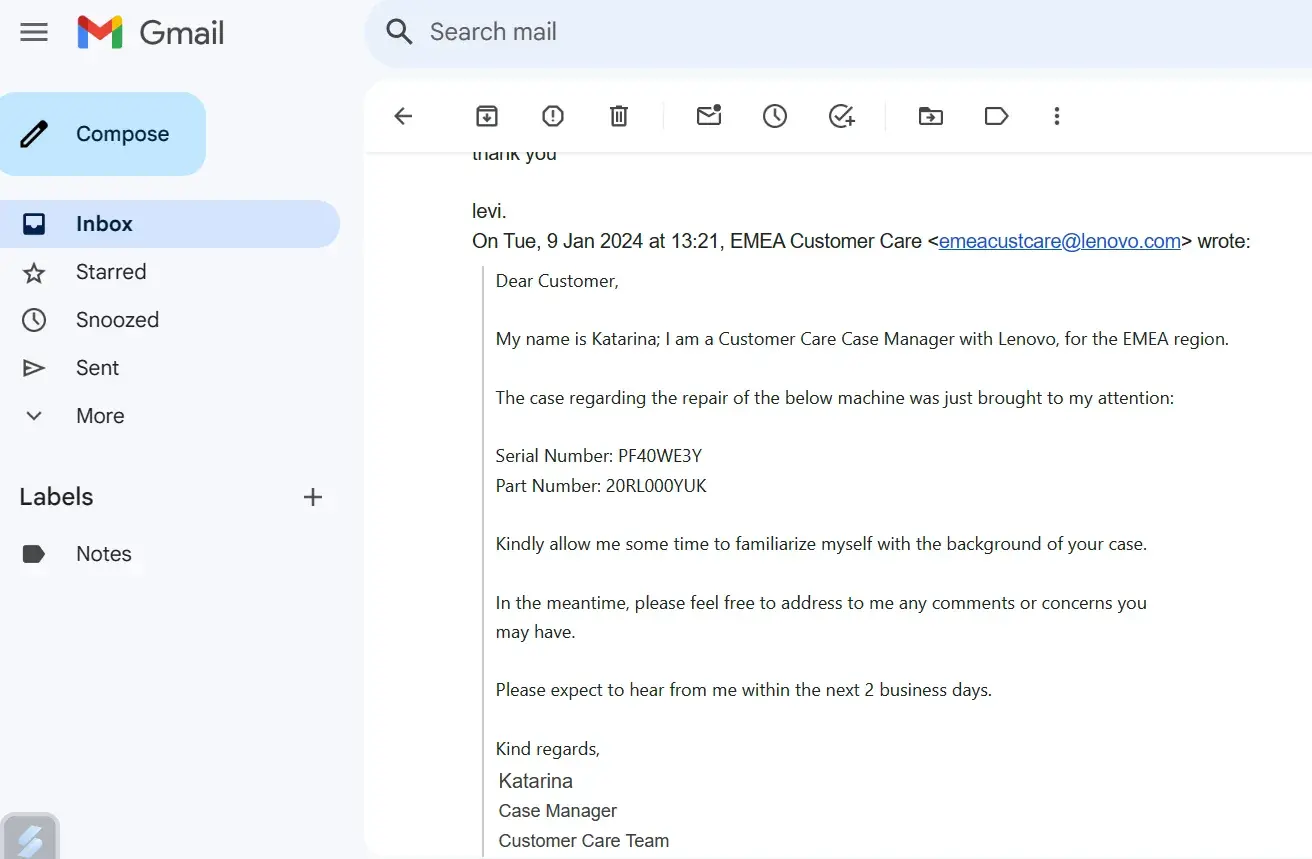View Sent mail folder

[97, 368]
